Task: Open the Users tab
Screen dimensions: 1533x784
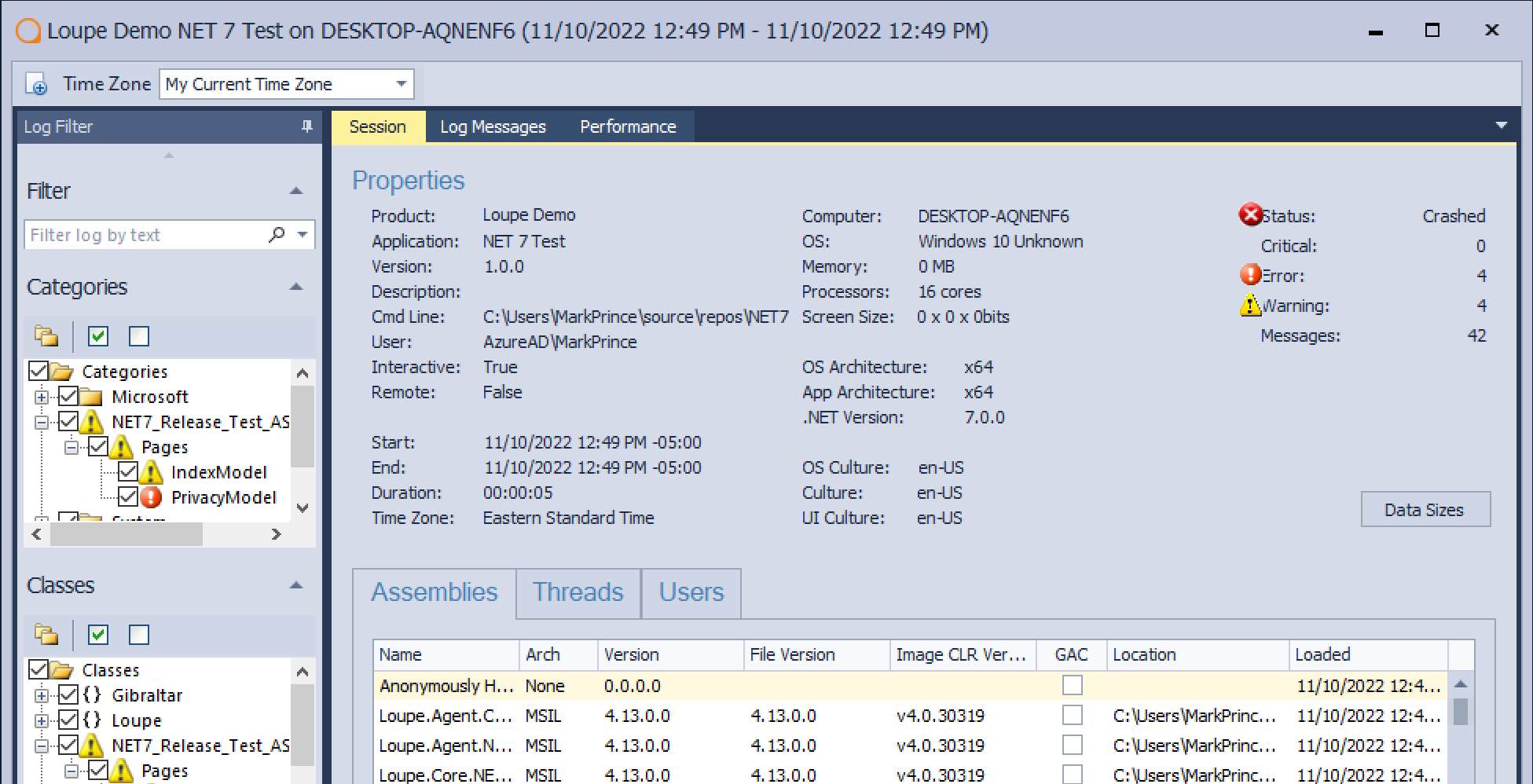Action: point(691,592)
